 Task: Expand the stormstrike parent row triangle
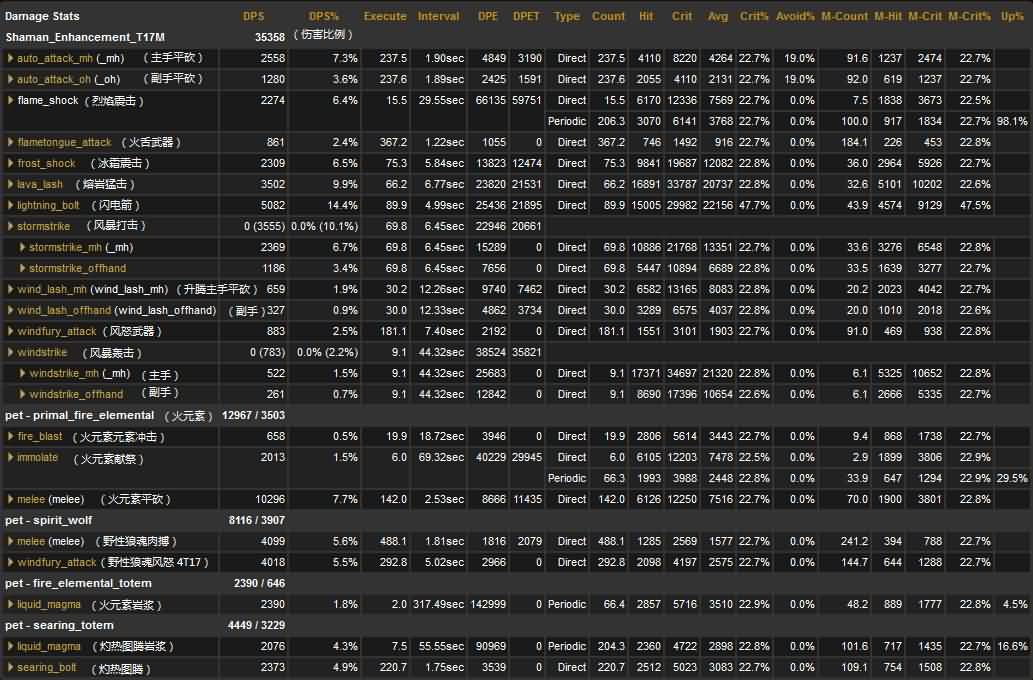point(10,226)
